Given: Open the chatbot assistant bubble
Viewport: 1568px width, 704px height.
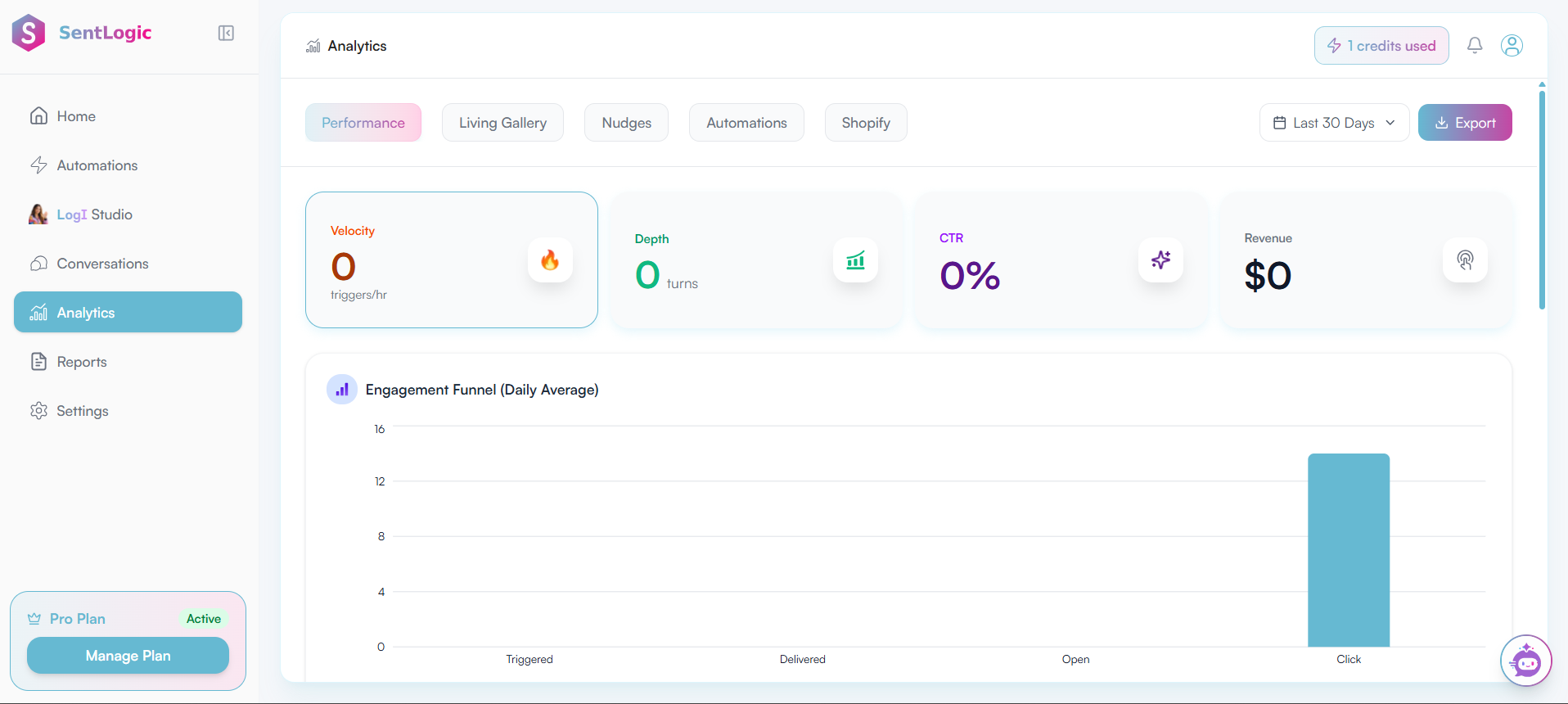Looking at the screenshot, I should point(1526,661).
